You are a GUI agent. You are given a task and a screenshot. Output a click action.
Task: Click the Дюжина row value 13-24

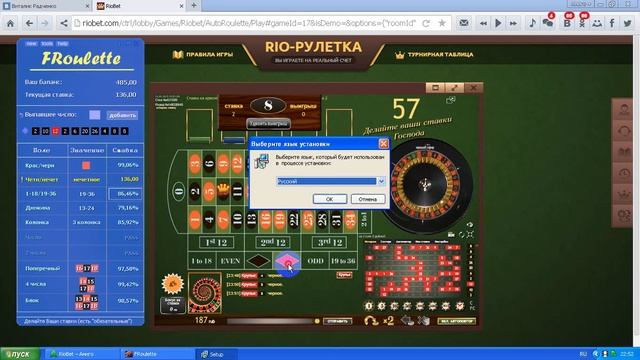tap(87, 208)
